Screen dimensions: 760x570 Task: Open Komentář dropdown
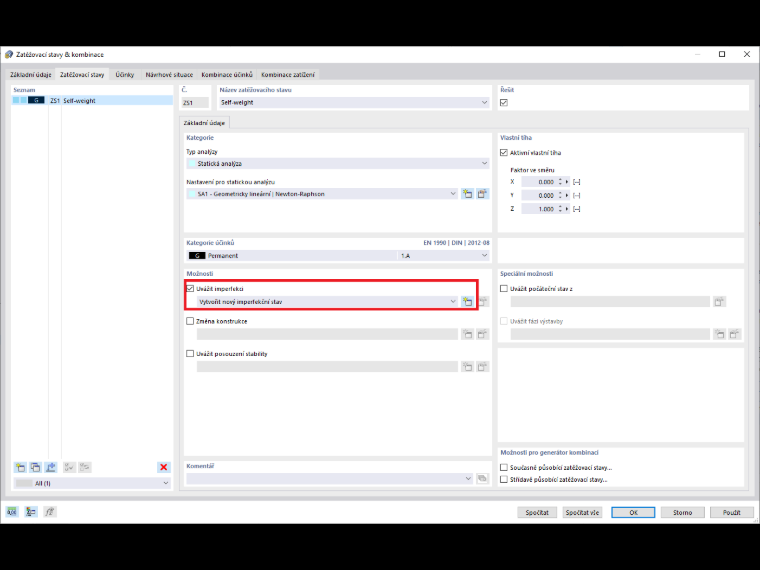[x=468, y=478]
